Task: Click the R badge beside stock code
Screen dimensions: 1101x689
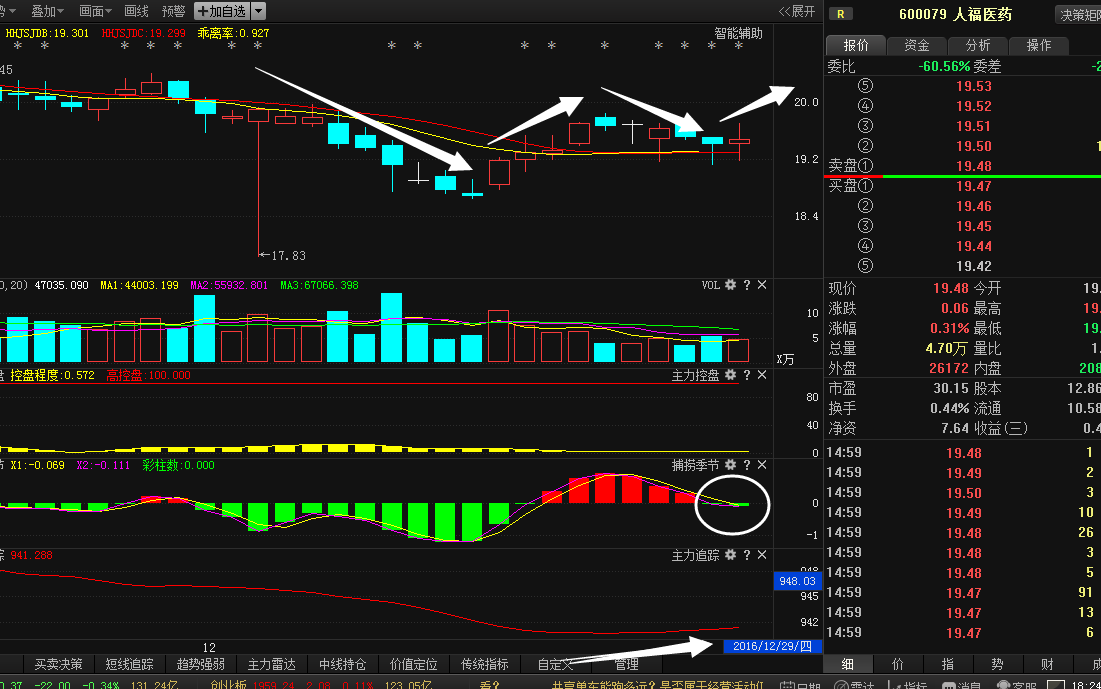Action: tap(840, 14)
